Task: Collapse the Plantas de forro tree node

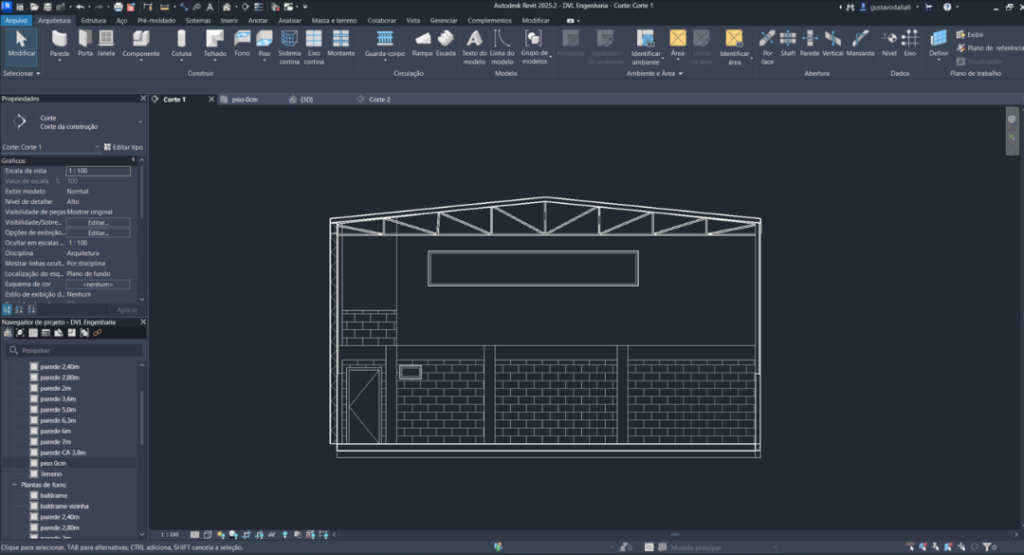Action: pyautogui.click(x=15, y=484)
